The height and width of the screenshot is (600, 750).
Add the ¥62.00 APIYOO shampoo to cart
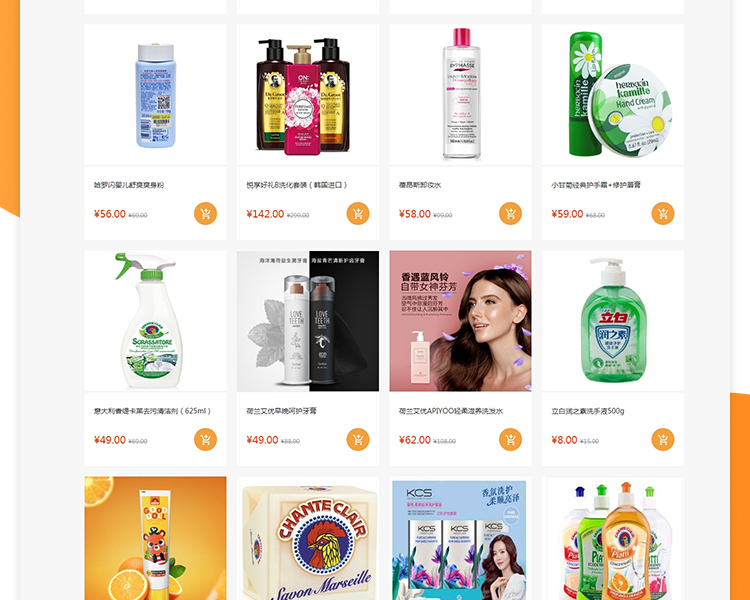510,439
